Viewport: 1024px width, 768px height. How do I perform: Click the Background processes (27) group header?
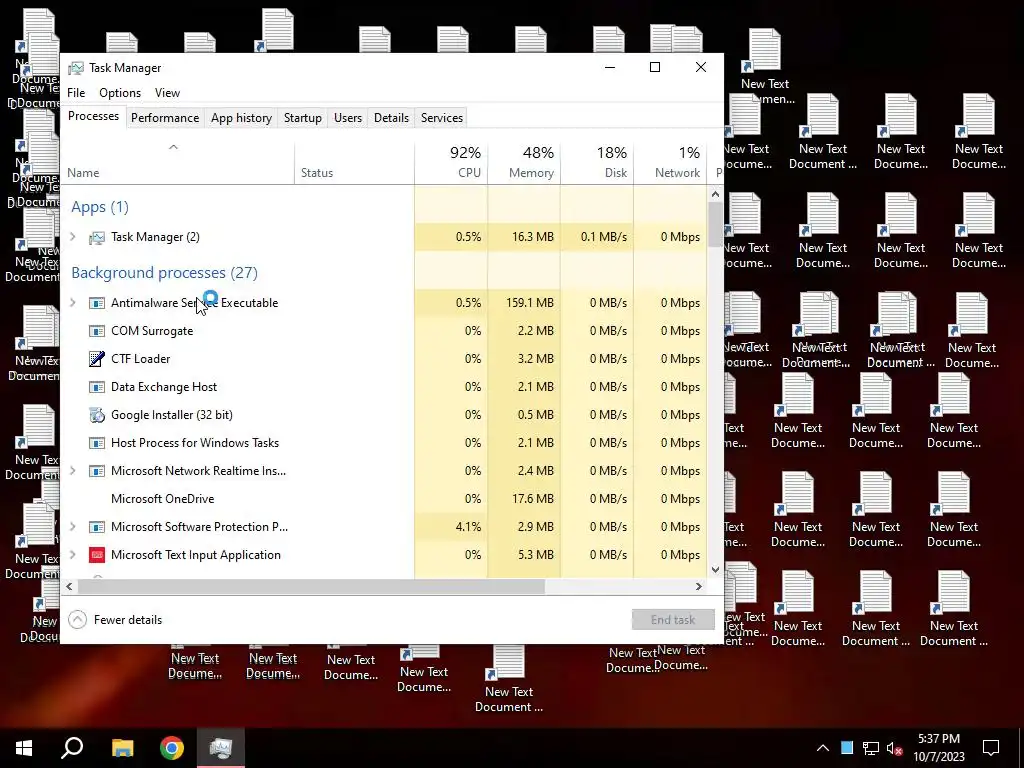164,273
